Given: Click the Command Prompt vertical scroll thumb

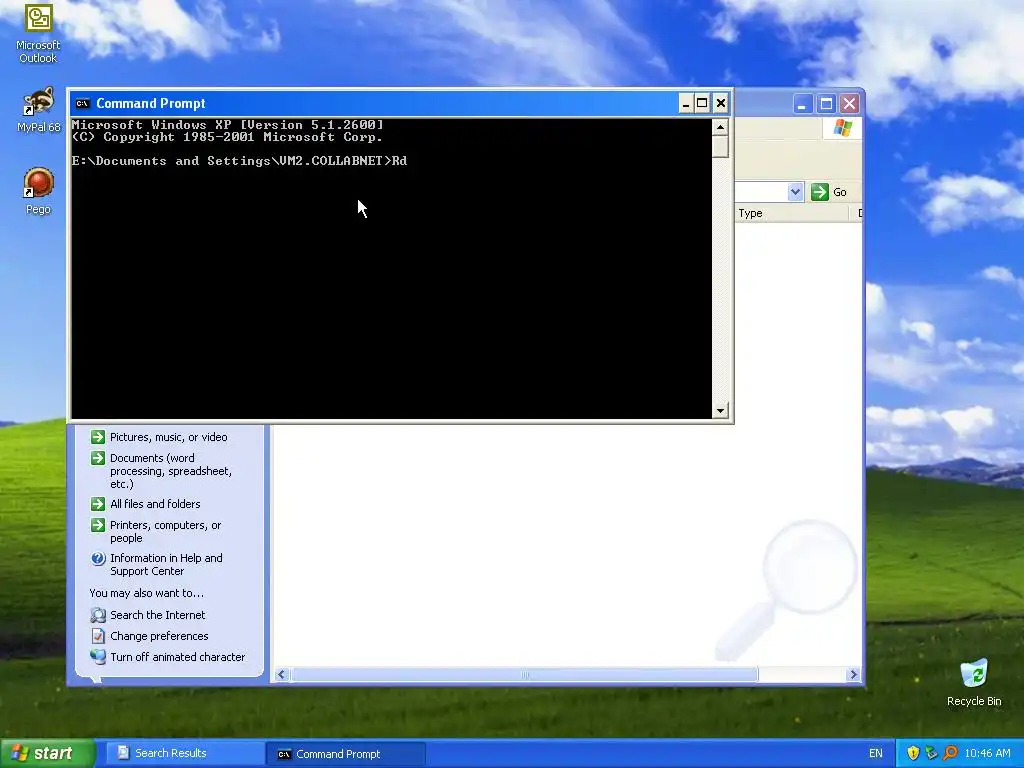Looking at the screenshot, I should (720, 146).
